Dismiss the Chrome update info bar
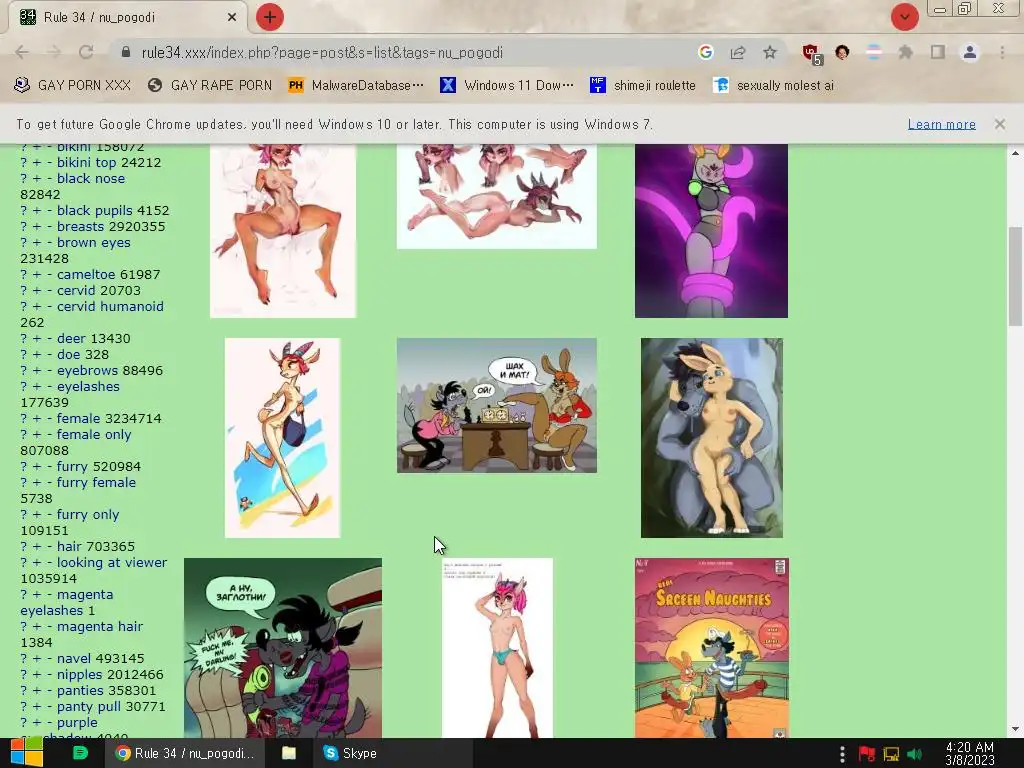 point(1000,124)
